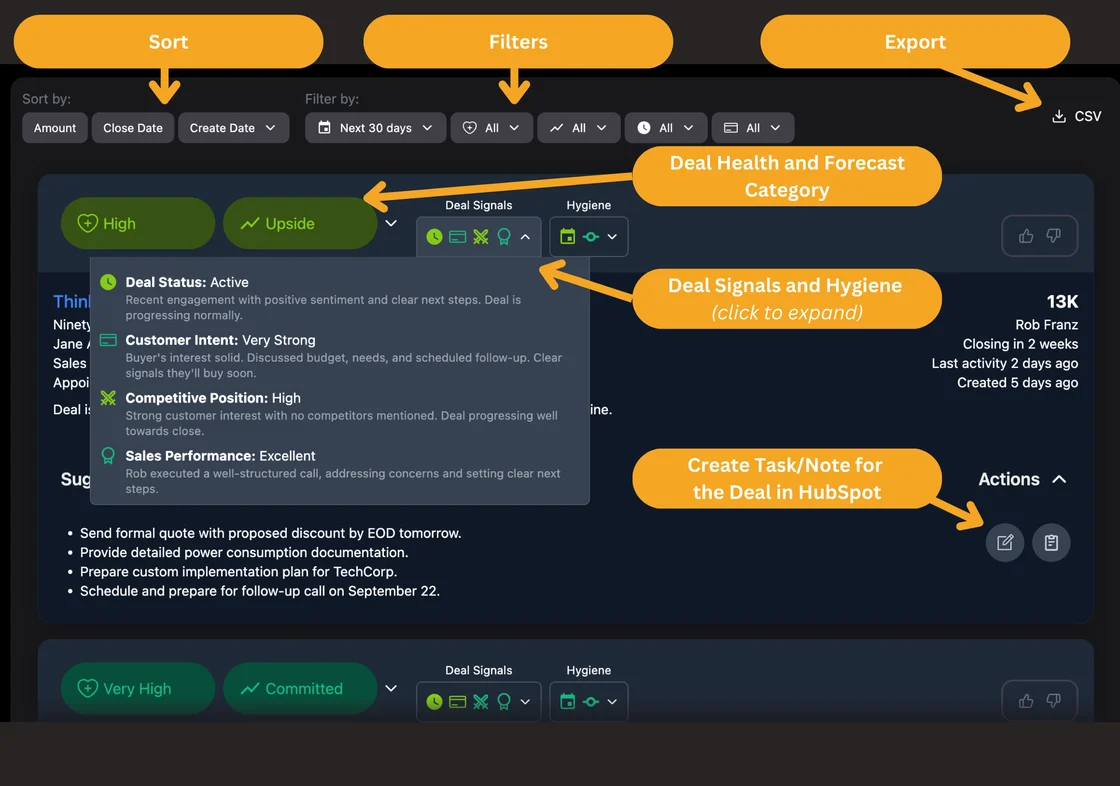This screenshot has height=786, width=1120.
Task: Click the create task clipboard icon
Action: [1051, 542]
